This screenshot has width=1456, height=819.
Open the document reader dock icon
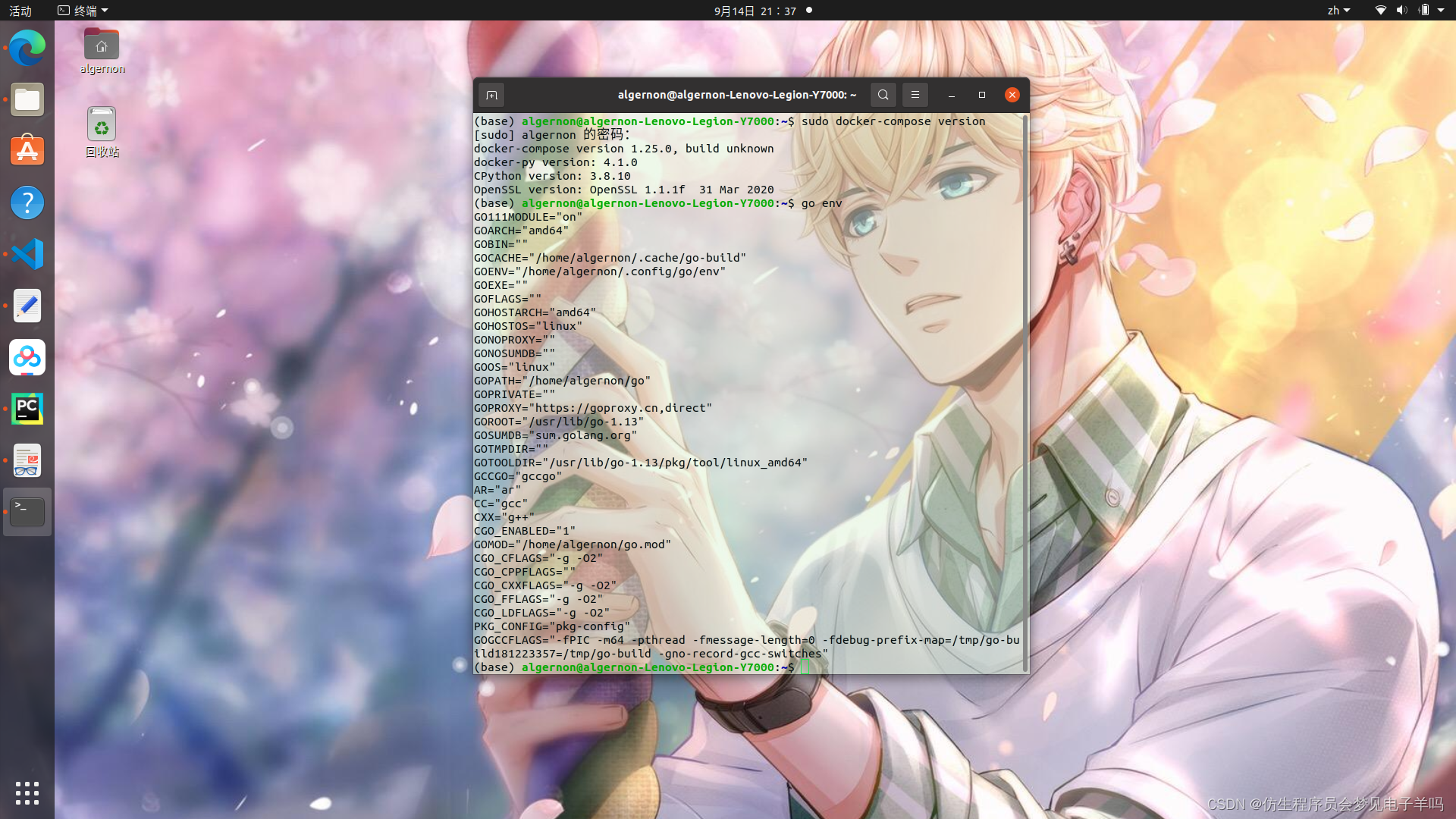pos(27,460)
